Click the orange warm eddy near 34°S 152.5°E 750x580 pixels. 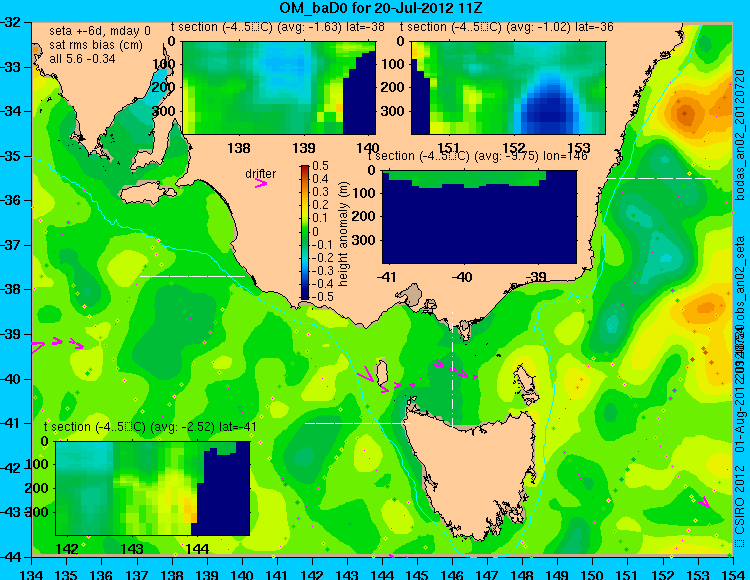684,114
